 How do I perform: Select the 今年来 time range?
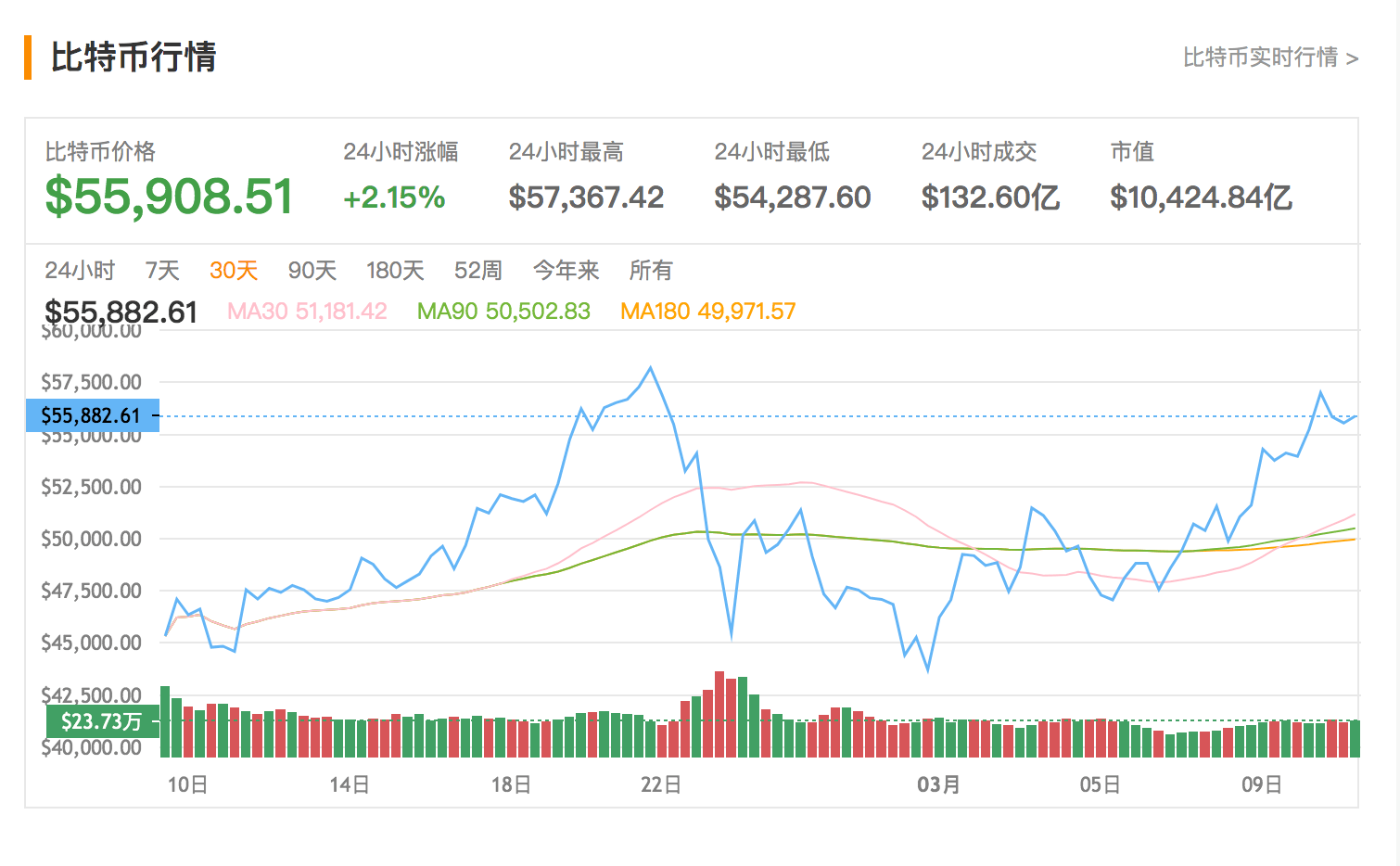[566, 270]
